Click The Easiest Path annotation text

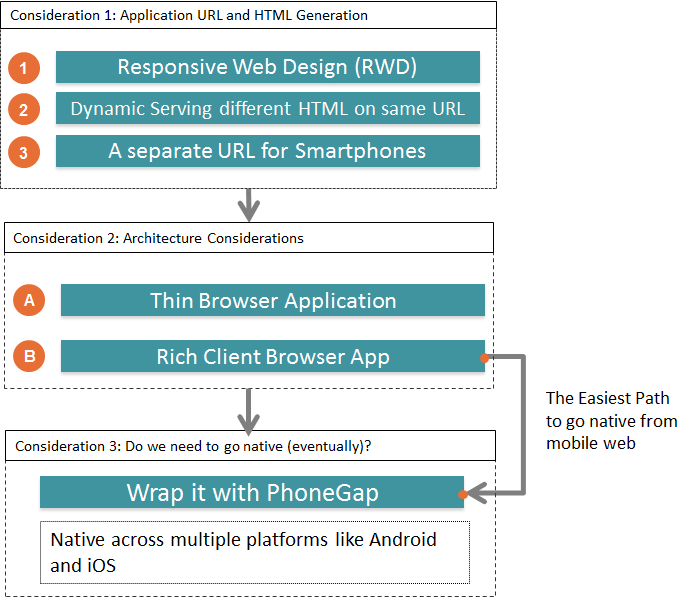[611, 420]
